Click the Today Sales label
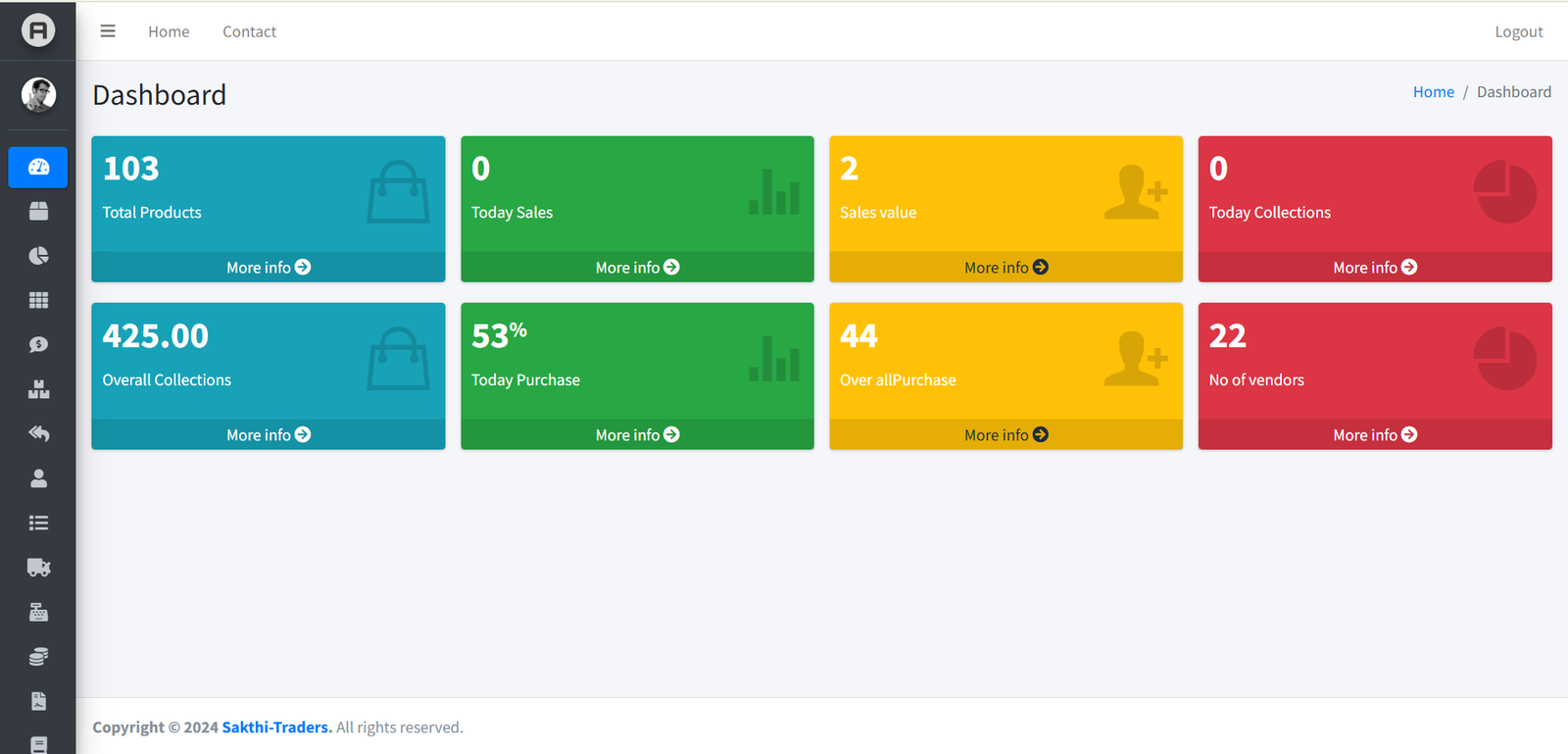Image resolution: width=1568 pixels, height=754 pixels. click(x=512, y=213)
